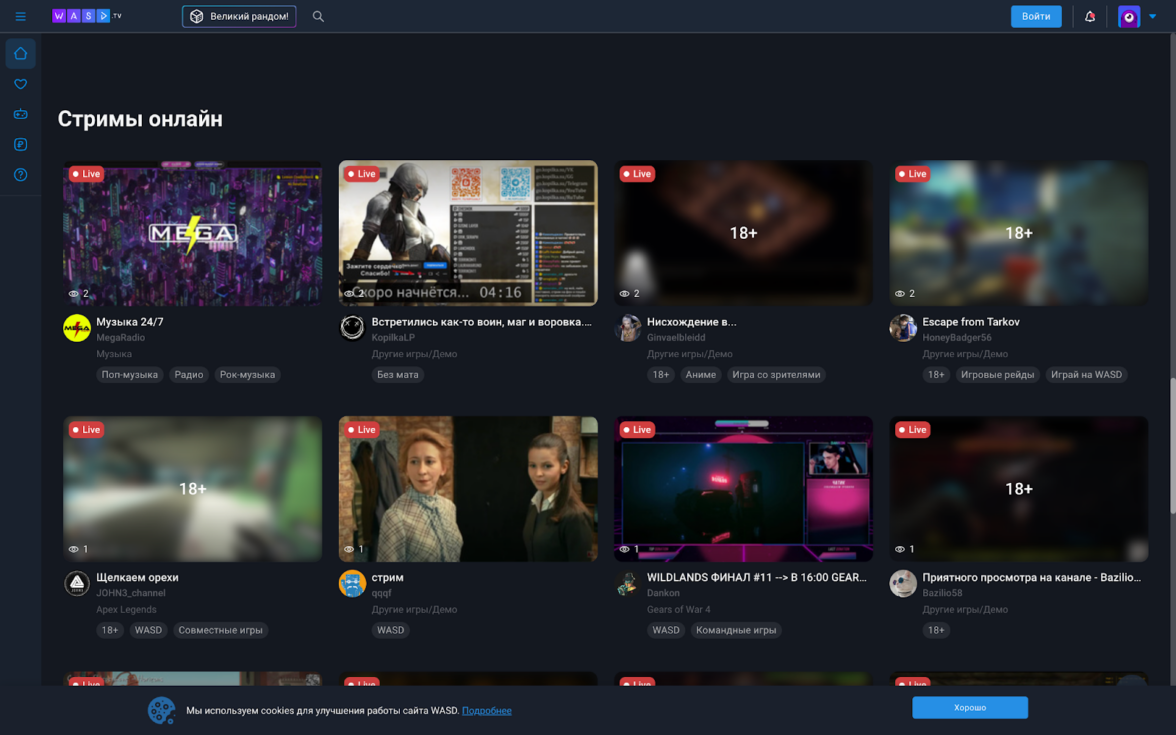This screenshot has width=1176, height=735.
Task: Click the WASD.tv logo
Action: (x=86, y=16)
